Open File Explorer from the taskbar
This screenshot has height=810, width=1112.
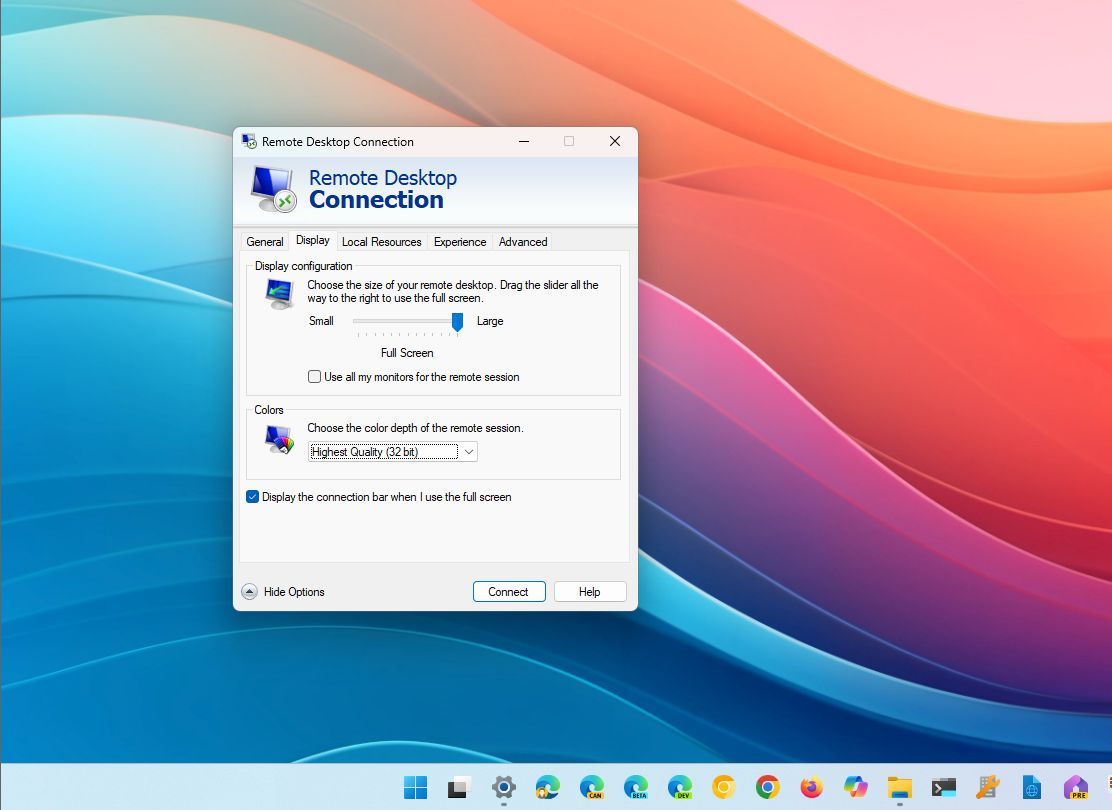click(899, 787)
